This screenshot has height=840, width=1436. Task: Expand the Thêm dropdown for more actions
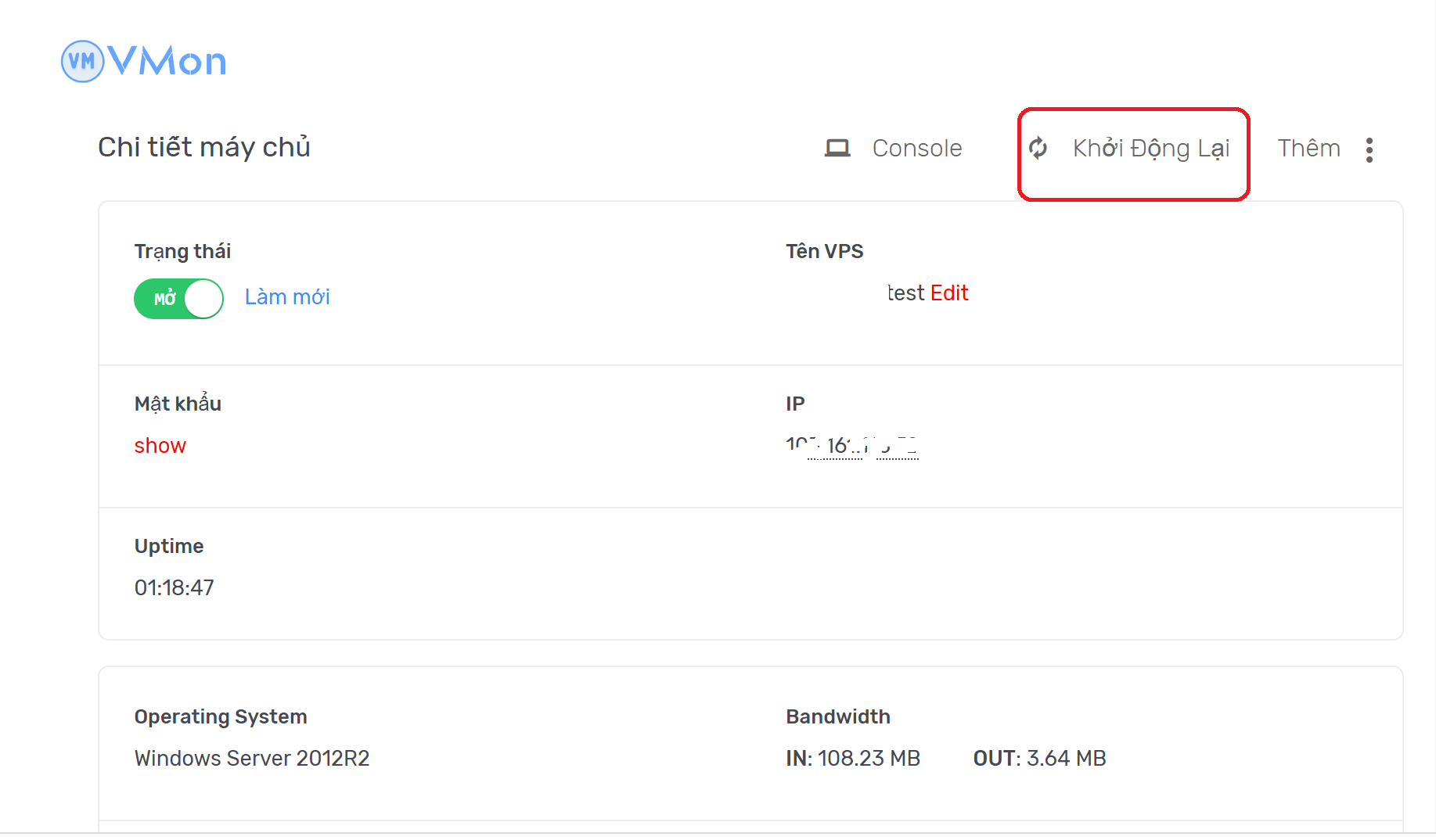click(x=1309, y=148)
